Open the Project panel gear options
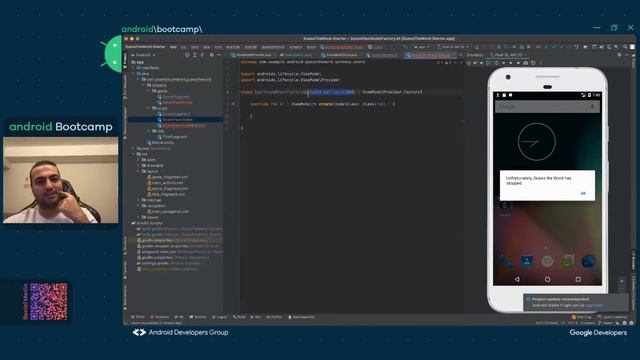The height and width of the screenshot is (360, 640). pos(211,55)
